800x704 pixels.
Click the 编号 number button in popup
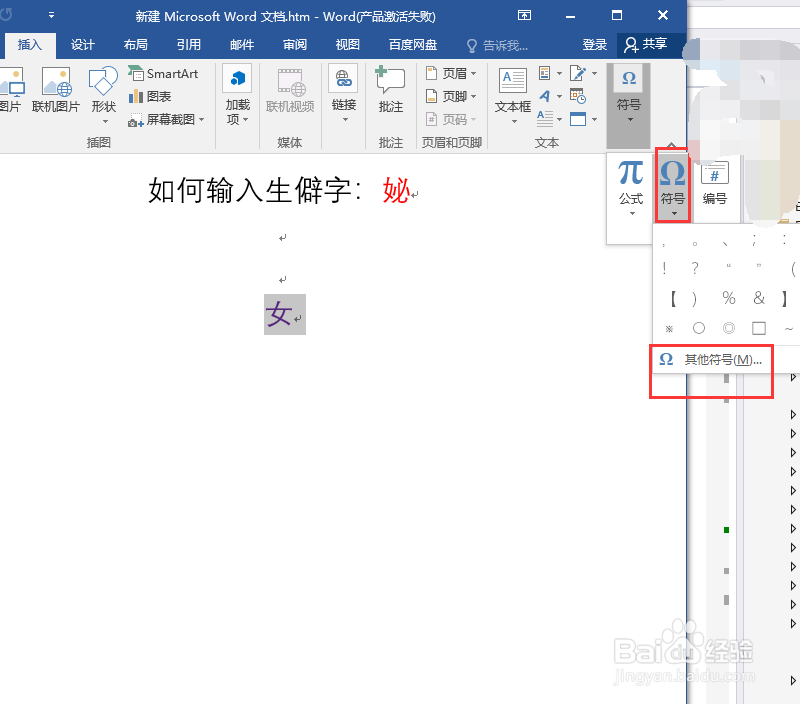pyautogui.click(x=714, y=184)
